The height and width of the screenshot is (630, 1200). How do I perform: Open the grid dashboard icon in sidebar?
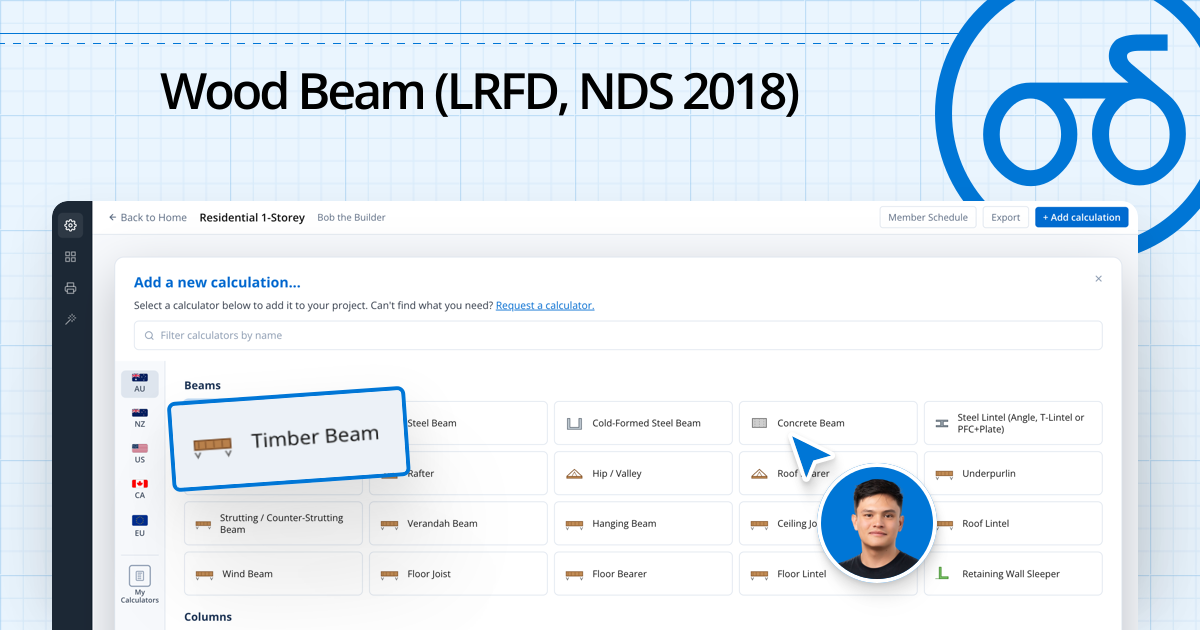coord(70,257)
